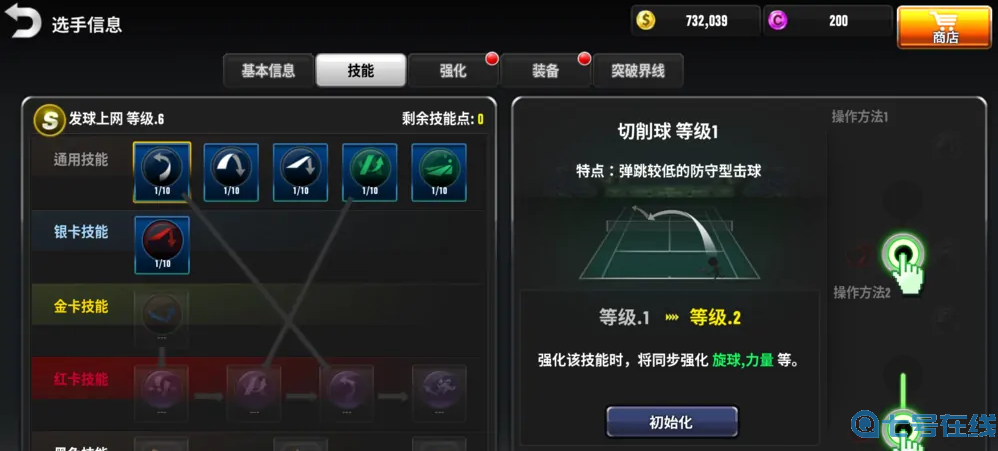998x451 pixels.
Task: Tap the glowing green control demo button
Action: (903, 255)
